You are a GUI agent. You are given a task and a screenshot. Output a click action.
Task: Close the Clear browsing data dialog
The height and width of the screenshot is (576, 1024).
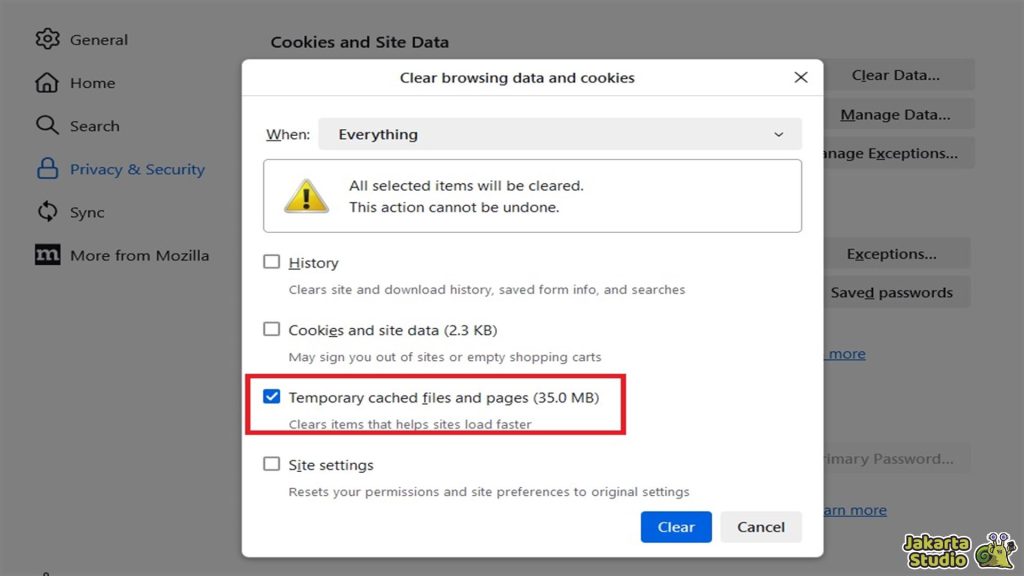pyautogui.click(x=800, y=77)
